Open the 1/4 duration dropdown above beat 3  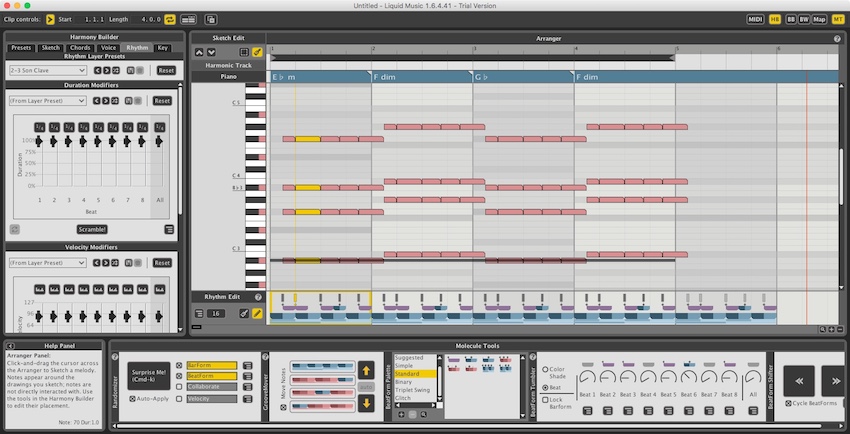click(69, 127)
